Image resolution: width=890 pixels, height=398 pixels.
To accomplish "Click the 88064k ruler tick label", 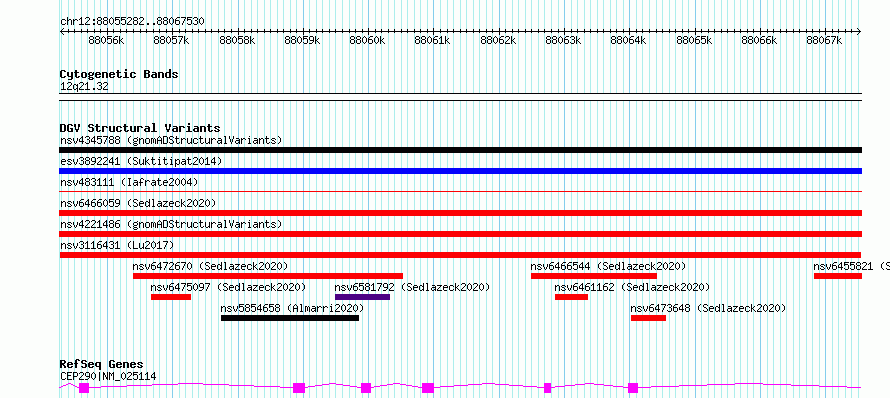I will [x=629, y=40].
